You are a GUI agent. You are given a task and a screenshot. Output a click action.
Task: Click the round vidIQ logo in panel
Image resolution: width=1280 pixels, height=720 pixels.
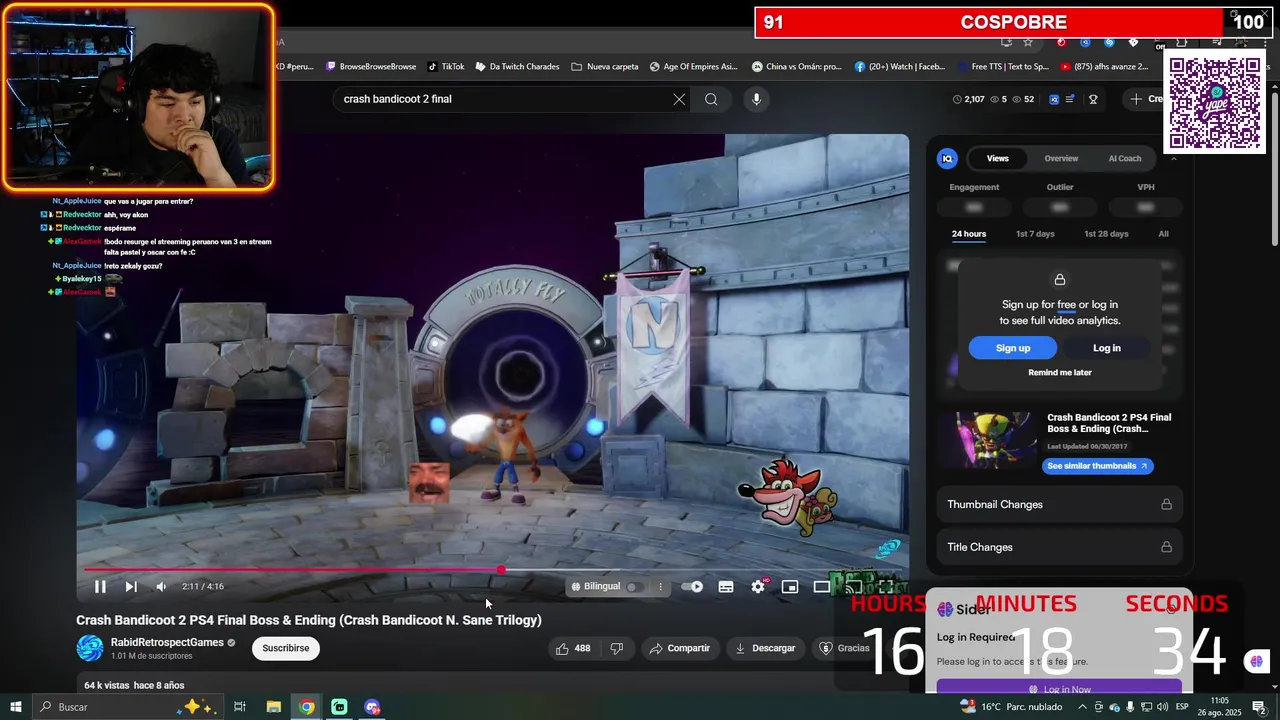point(947,158)
